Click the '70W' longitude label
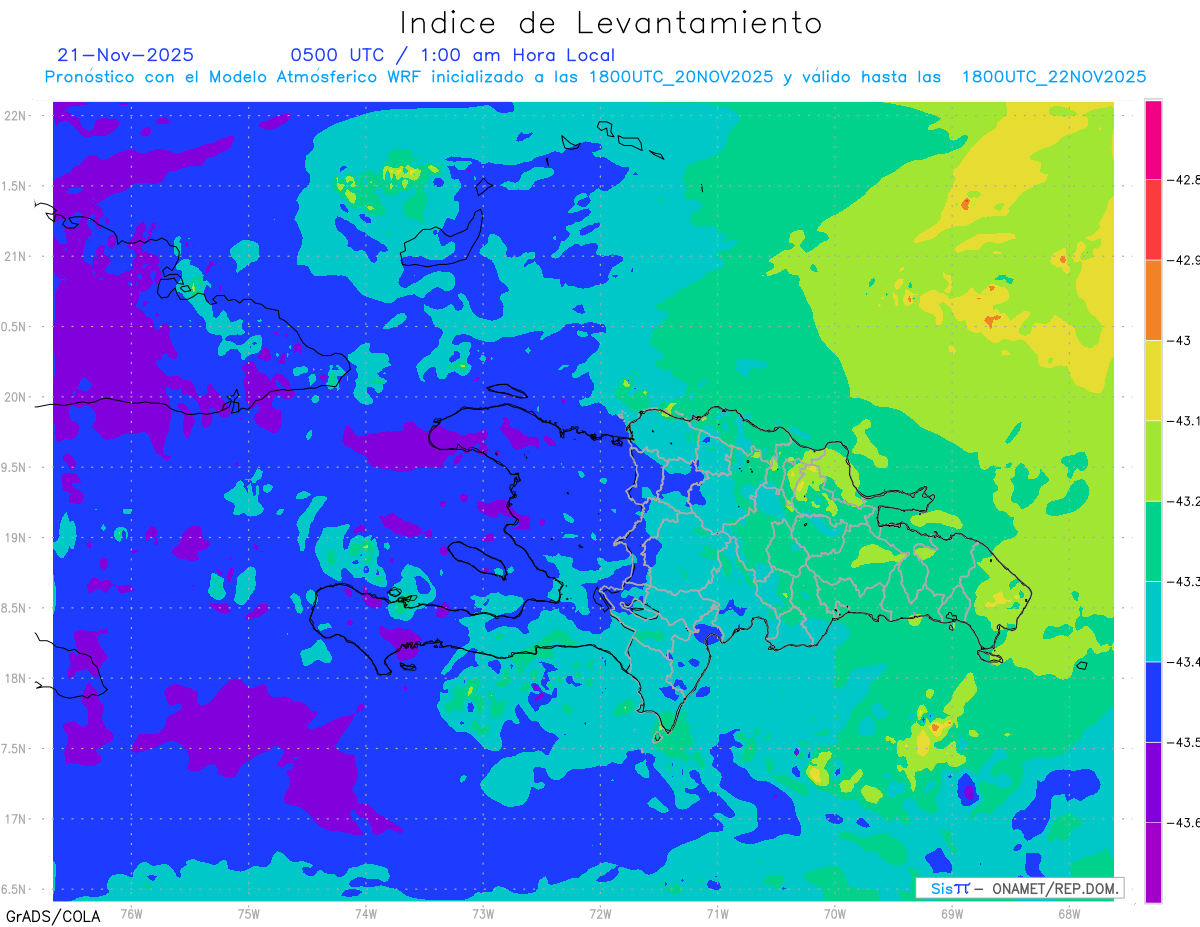 (834, 913)
